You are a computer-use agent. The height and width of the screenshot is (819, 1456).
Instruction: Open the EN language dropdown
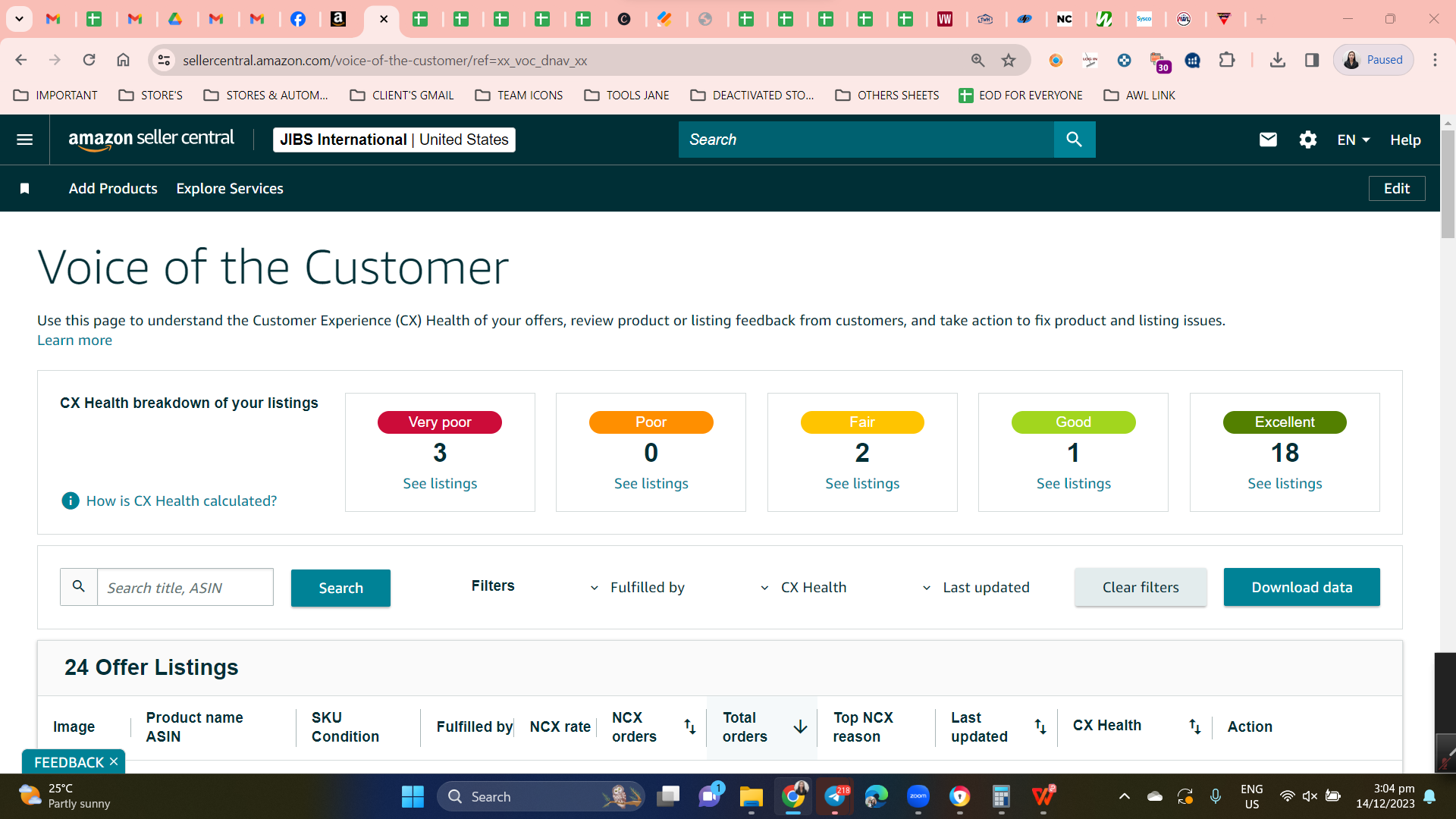pos(1353,140)
